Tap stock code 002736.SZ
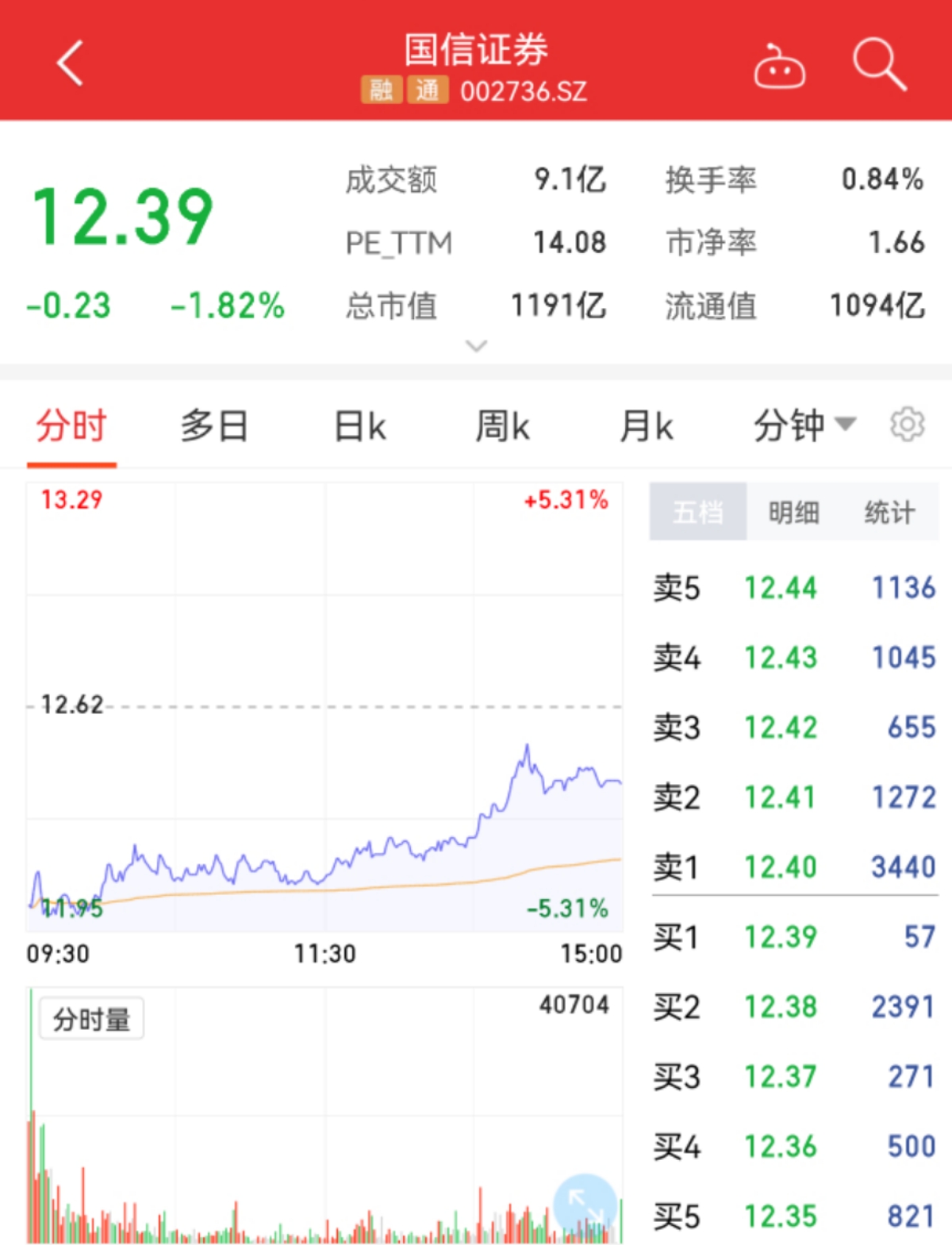 pos(524,91)
